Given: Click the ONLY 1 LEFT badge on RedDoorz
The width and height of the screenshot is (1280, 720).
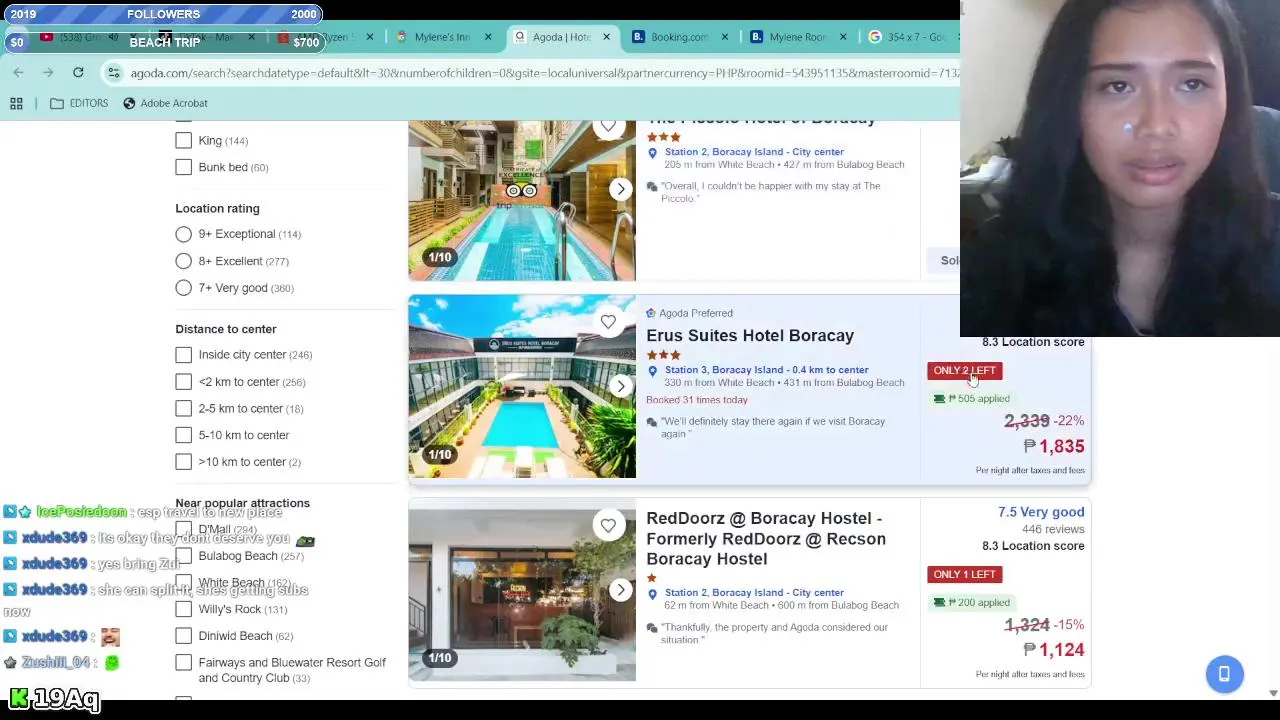Looking at the screenshot, I should point(964,575).
